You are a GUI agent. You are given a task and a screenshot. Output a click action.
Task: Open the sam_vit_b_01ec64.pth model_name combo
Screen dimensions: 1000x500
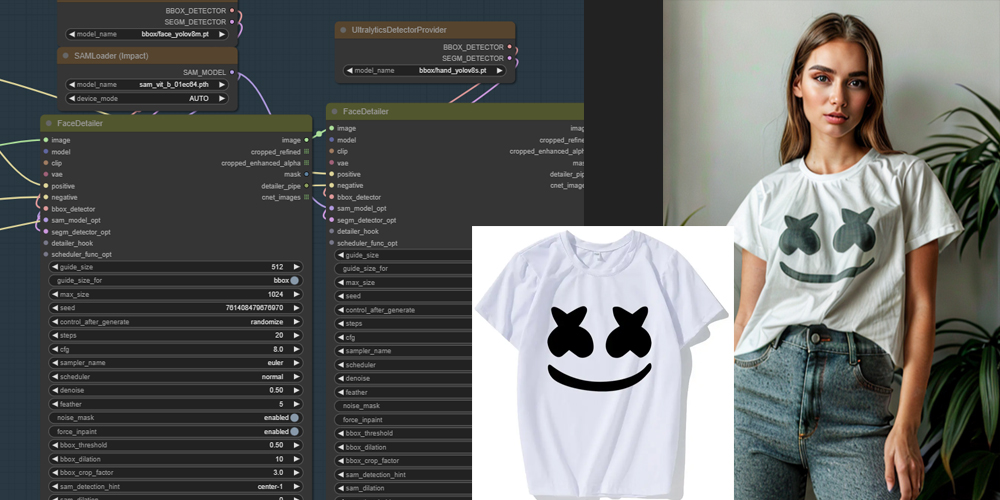coord(147,84)
